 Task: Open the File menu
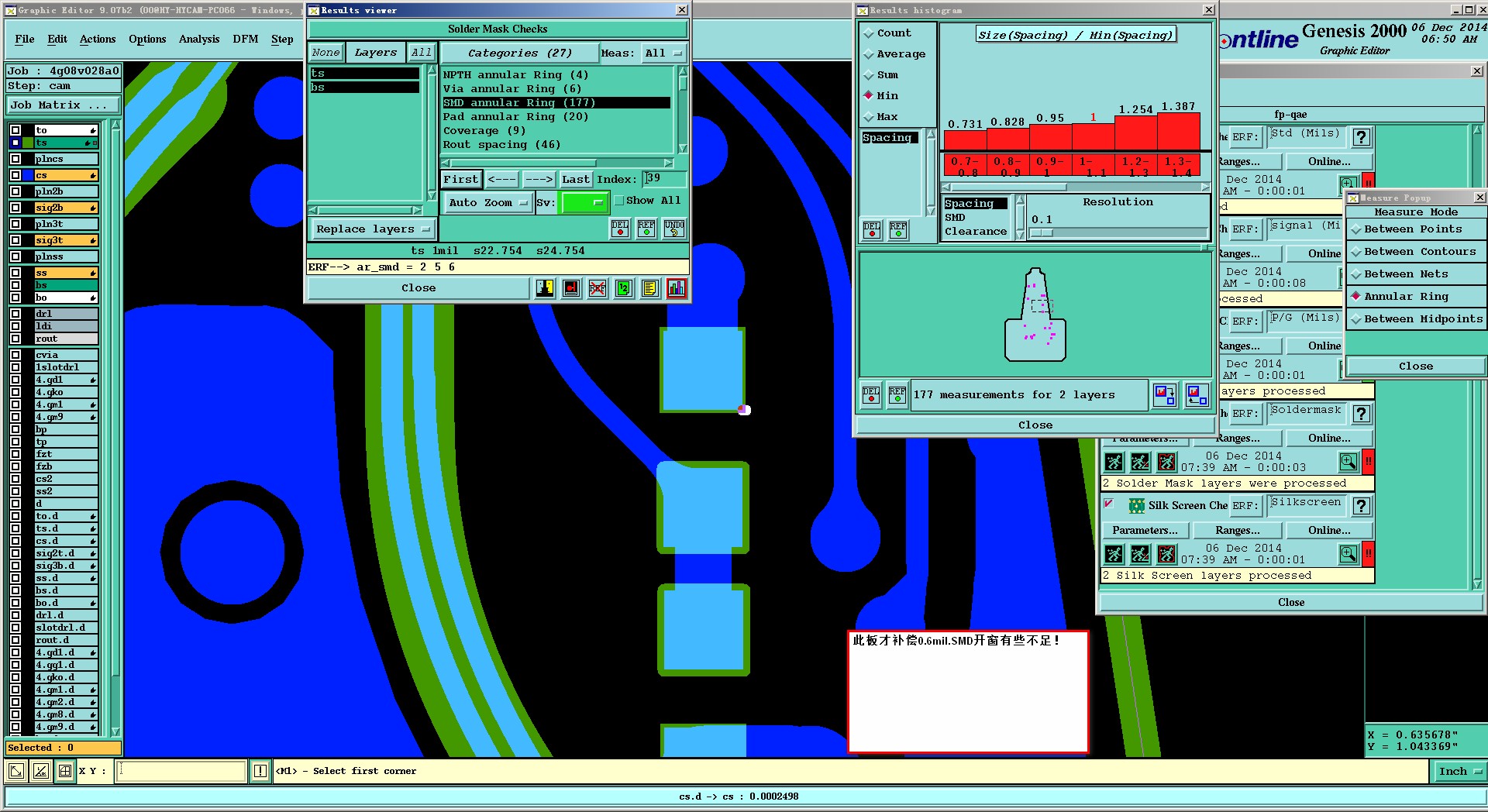24,40
